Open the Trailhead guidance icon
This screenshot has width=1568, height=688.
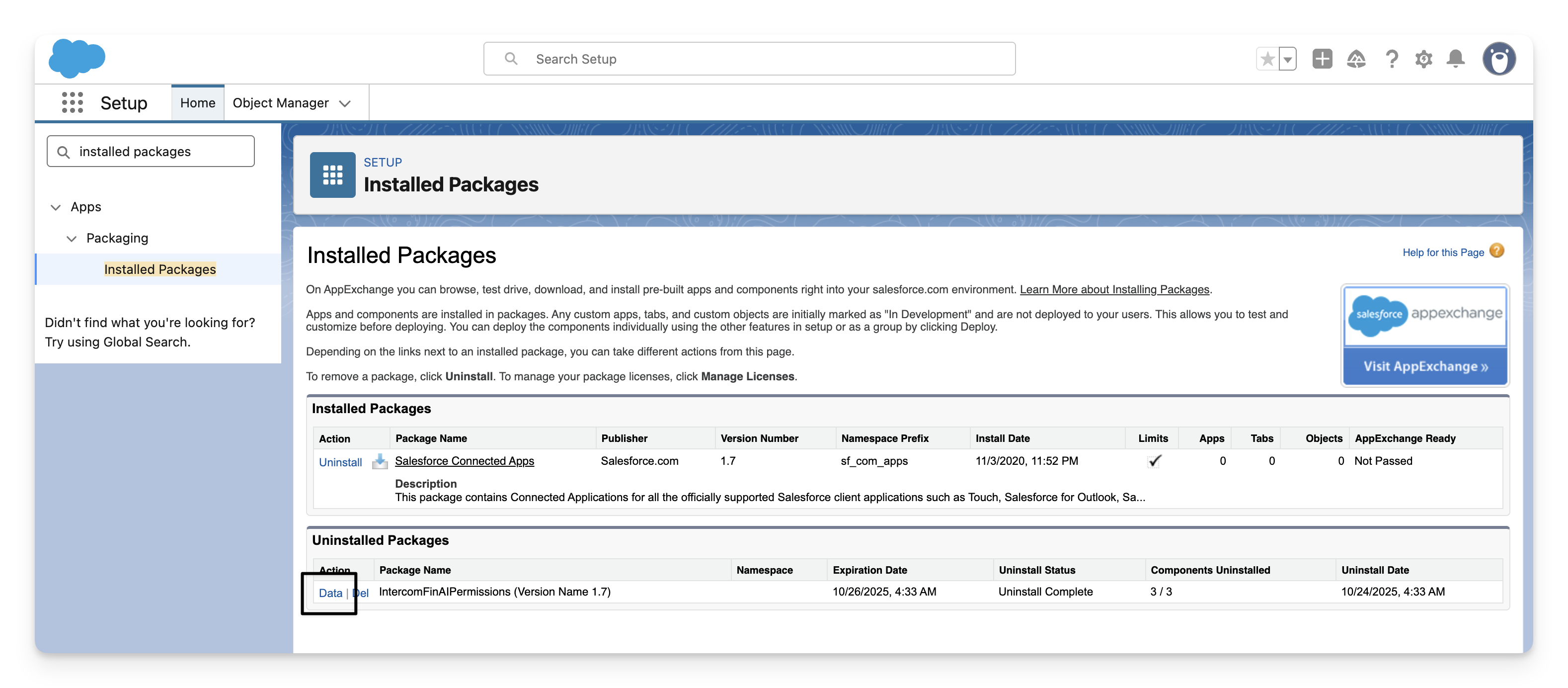[1356, 59]
